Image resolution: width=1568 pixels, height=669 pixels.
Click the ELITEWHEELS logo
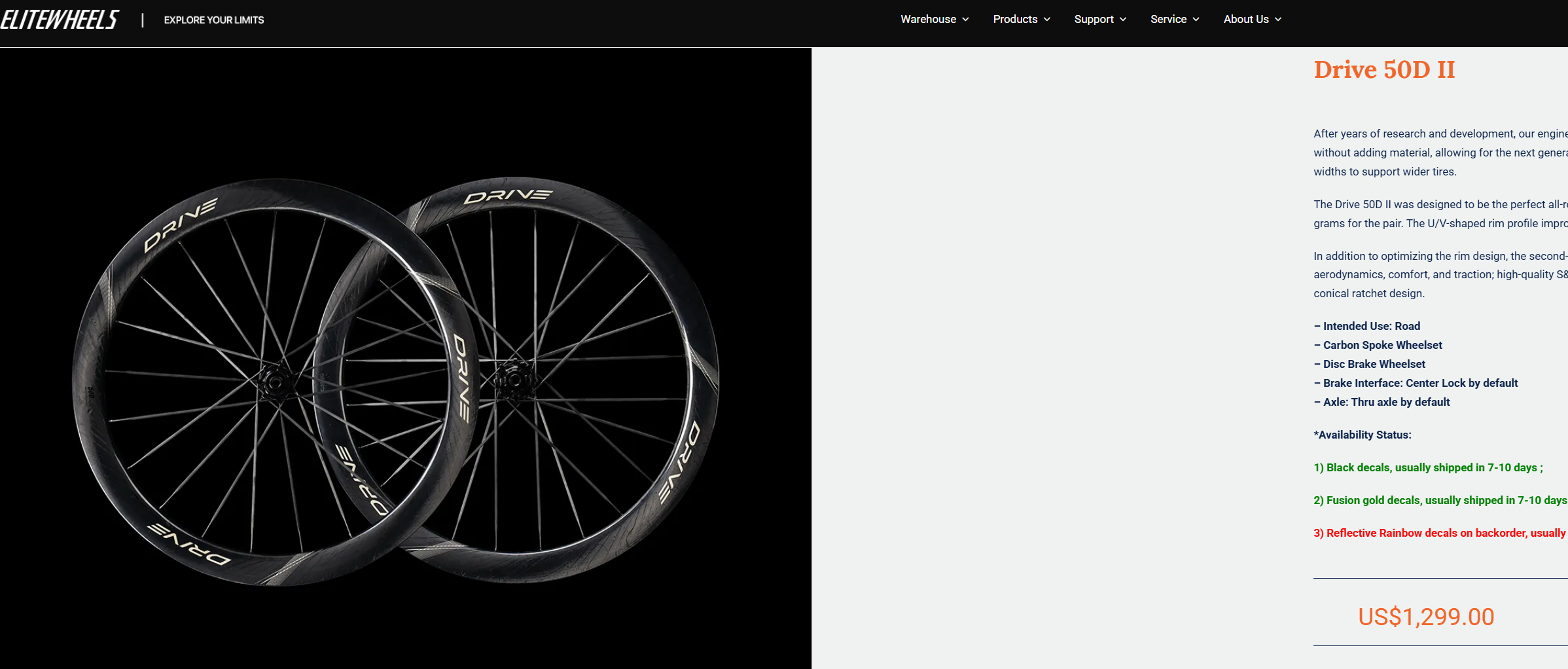pyautogui.click(x=60, y=20)
